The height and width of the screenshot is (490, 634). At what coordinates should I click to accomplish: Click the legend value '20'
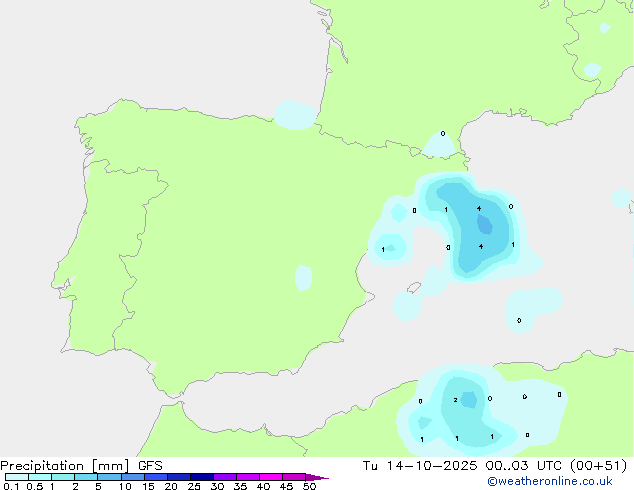tap(171, 486)
